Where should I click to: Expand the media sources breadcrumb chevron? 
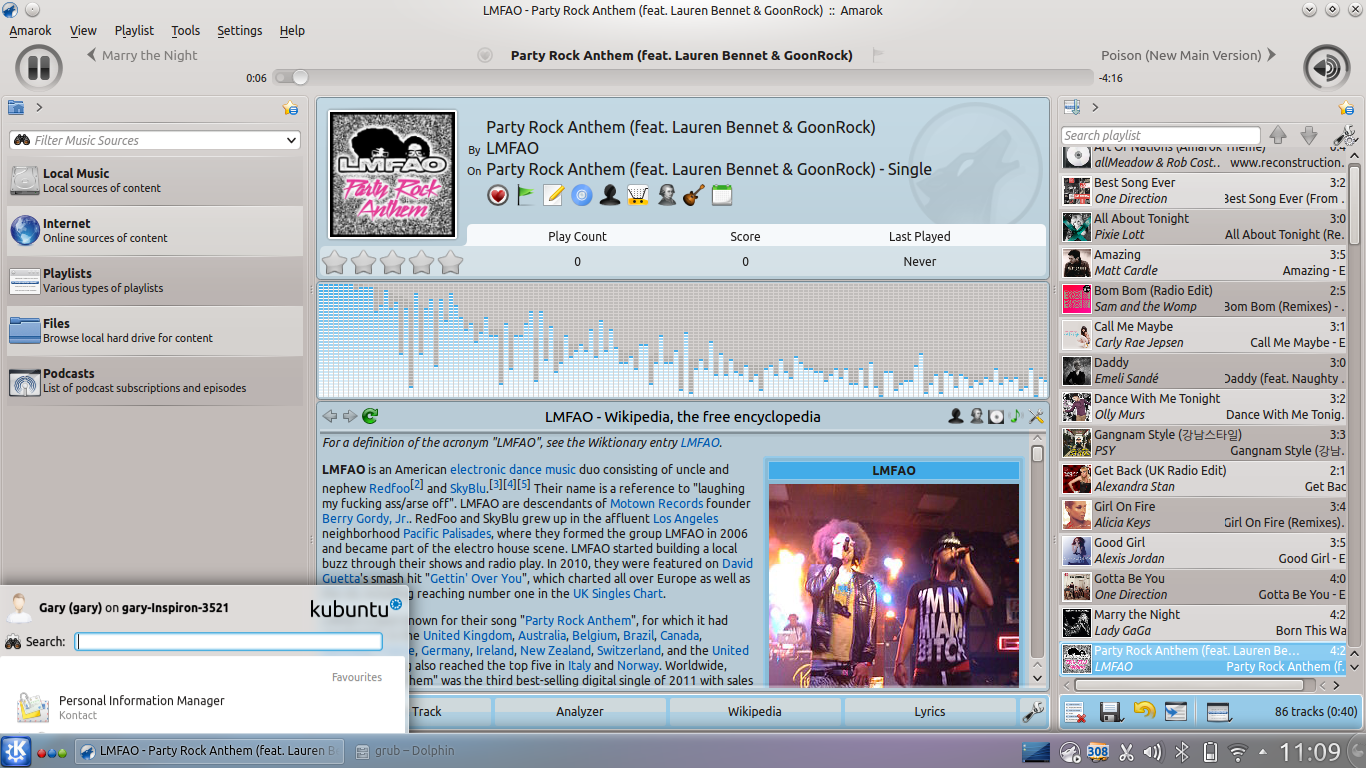[x=39, y=108]
